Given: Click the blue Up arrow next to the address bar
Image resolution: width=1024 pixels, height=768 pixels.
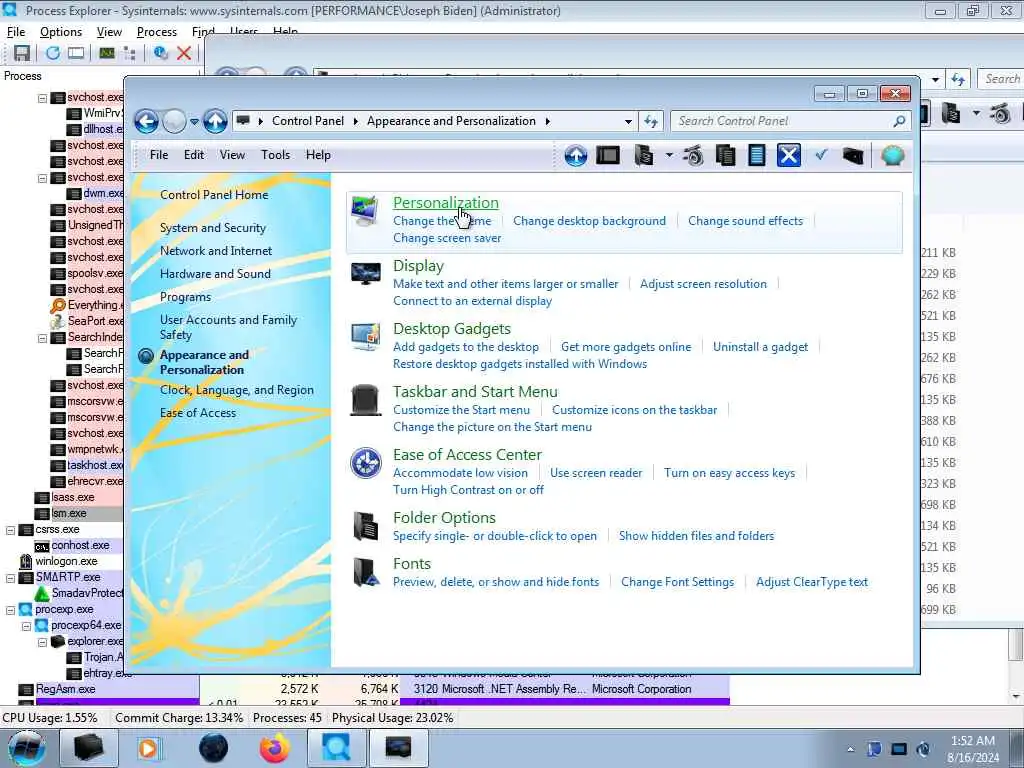Looking at the screenshot, I should (215, 121).
